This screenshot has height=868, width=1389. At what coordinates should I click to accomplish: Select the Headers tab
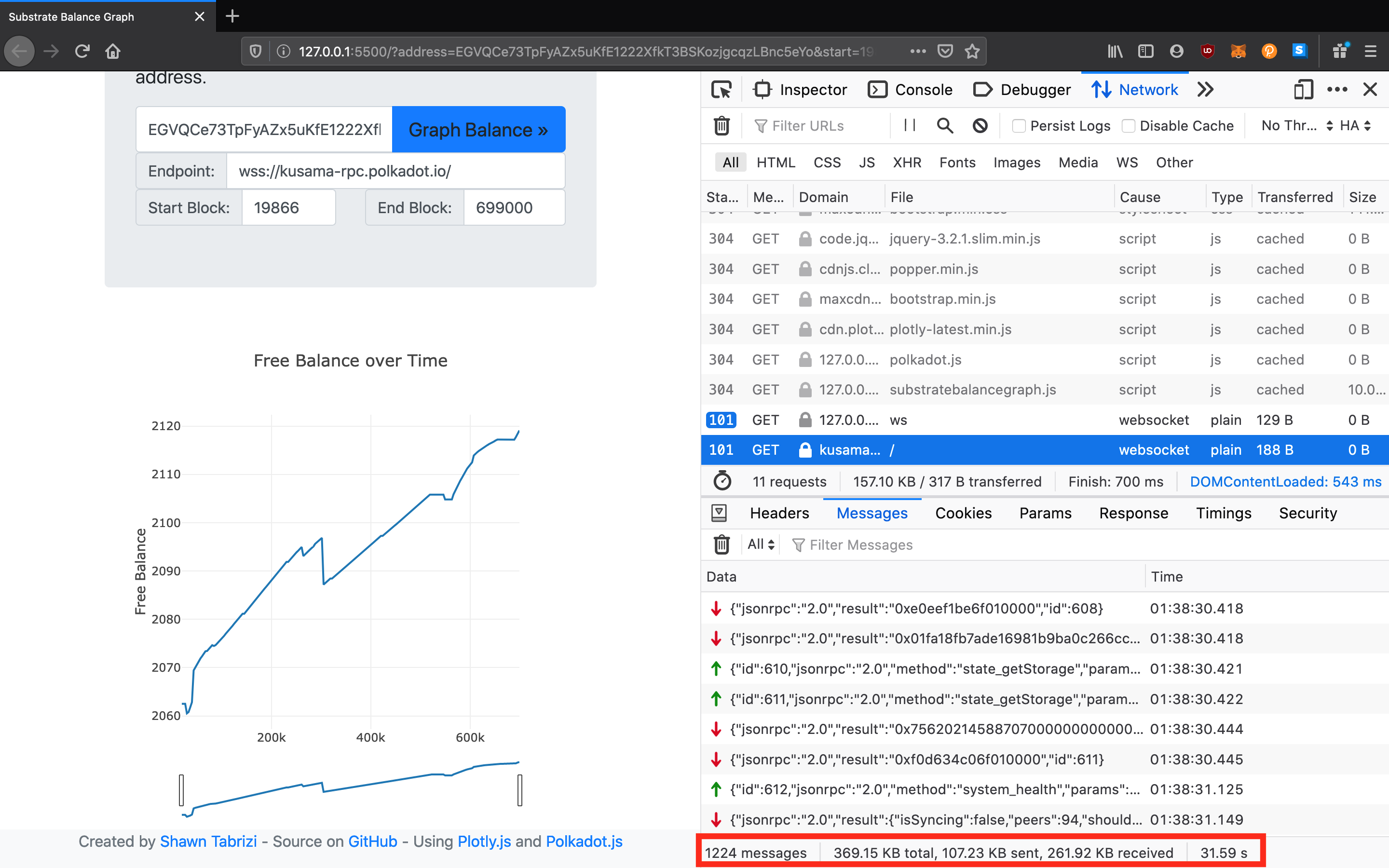(x=780, y=513)
